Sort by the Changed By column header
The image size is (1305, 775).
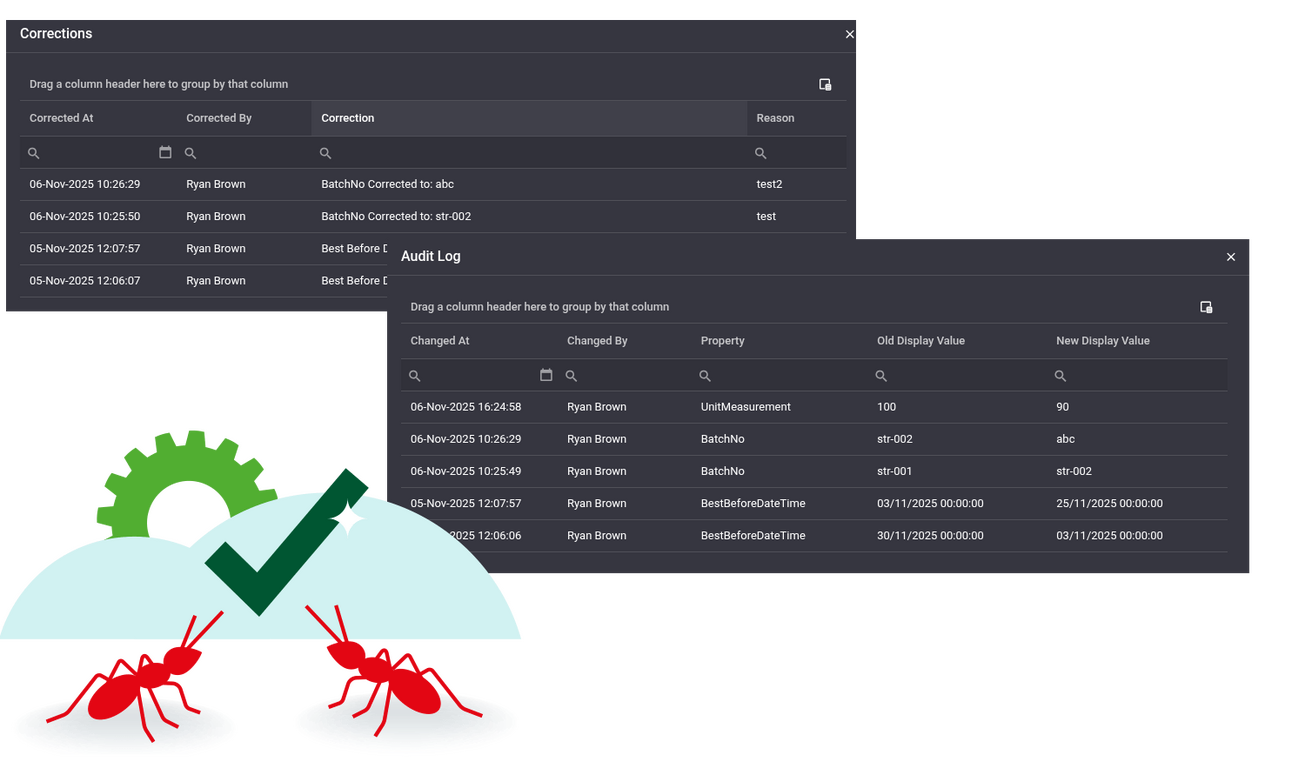pyautogui.click(x=597, y=341)
